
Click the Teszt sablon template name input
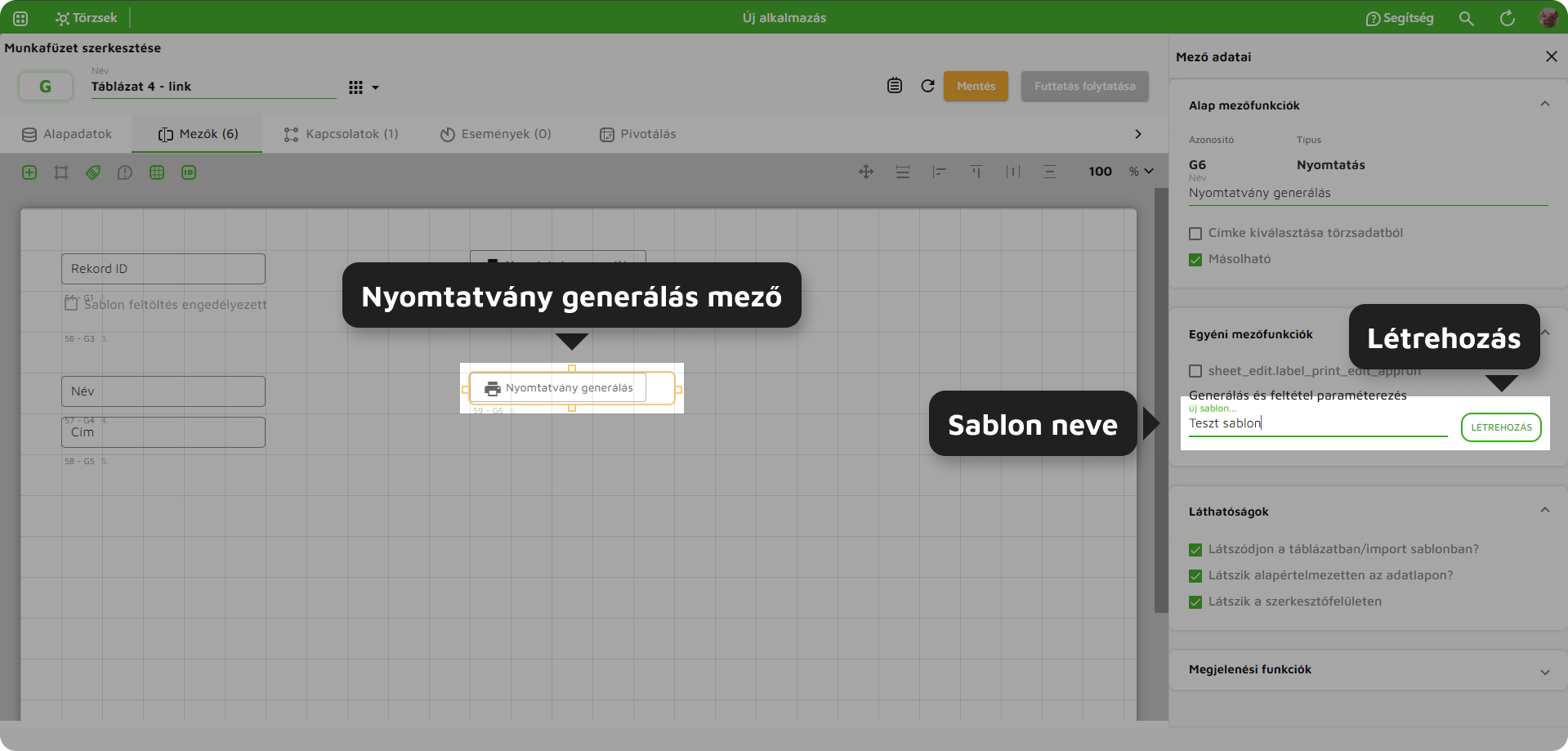click(1318, 423)
